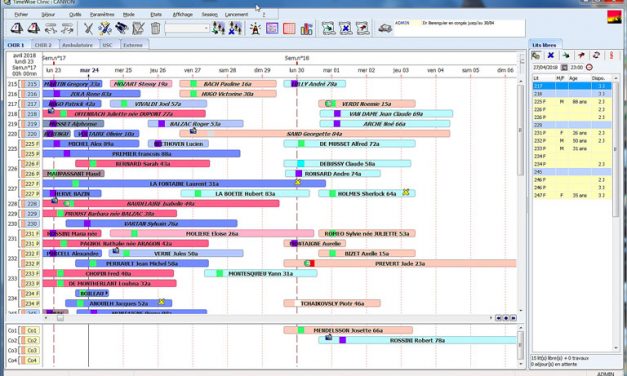Click the ven 27 day header
This screenshot has height=376, width=627.
(192, 70)
